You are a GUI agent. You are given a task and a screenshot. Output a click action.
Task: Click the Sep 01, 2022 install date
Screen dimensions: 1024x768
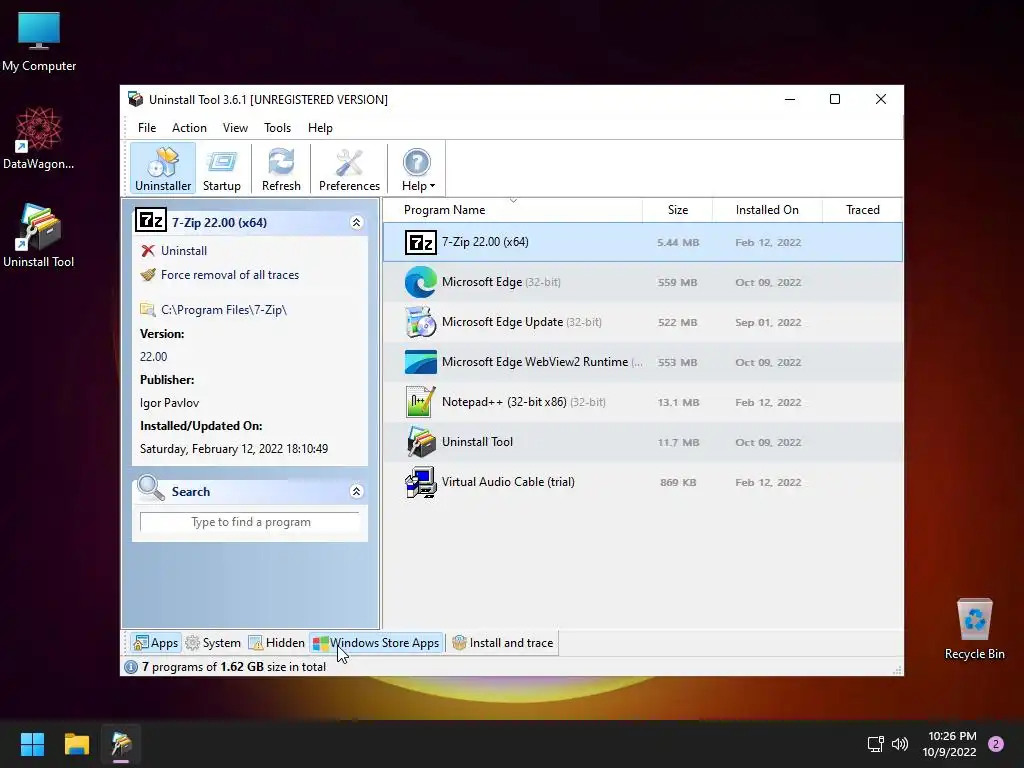point(768,323)
